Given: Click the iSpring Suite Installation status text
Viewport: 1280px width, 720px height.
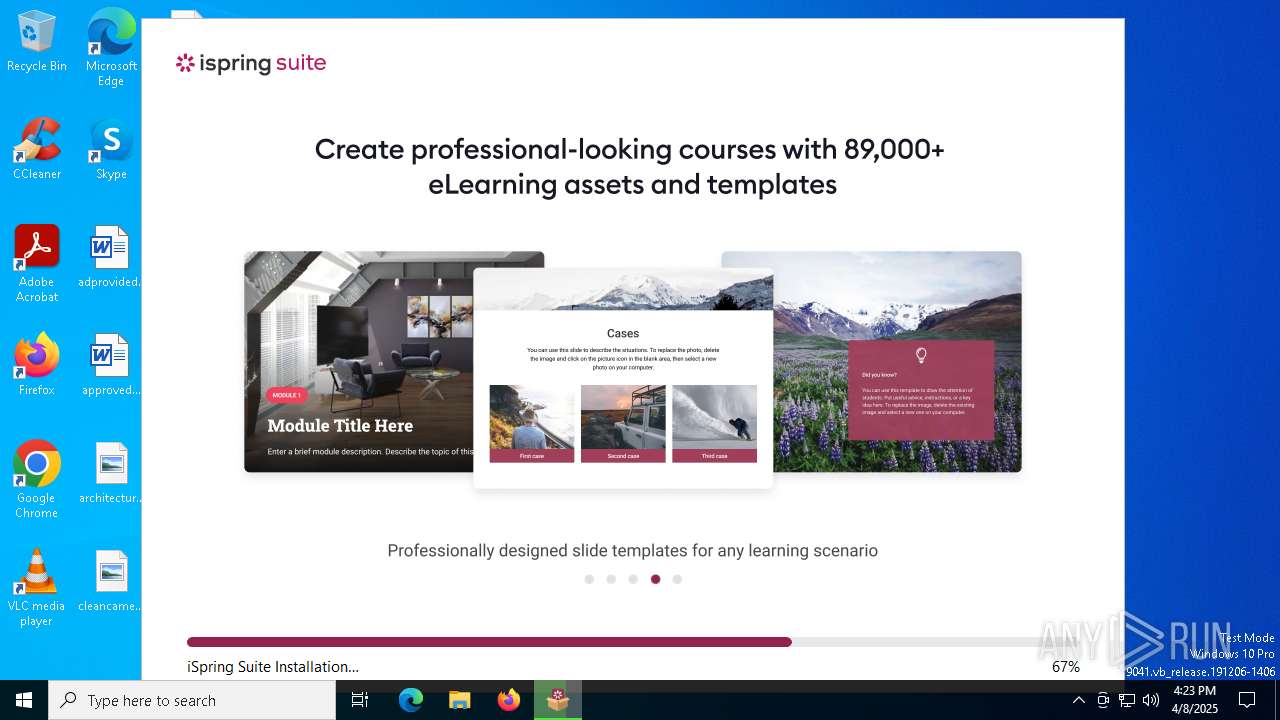Looking at the screenshot, I should pos(273,667).
